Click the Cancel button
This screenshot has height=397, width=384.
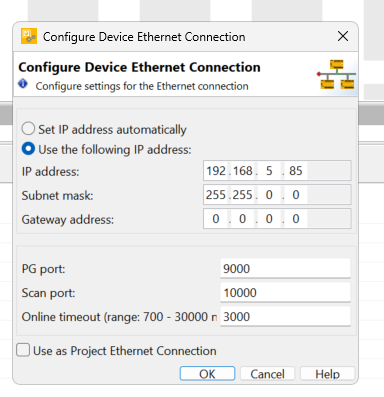click(x=267, y=373)
